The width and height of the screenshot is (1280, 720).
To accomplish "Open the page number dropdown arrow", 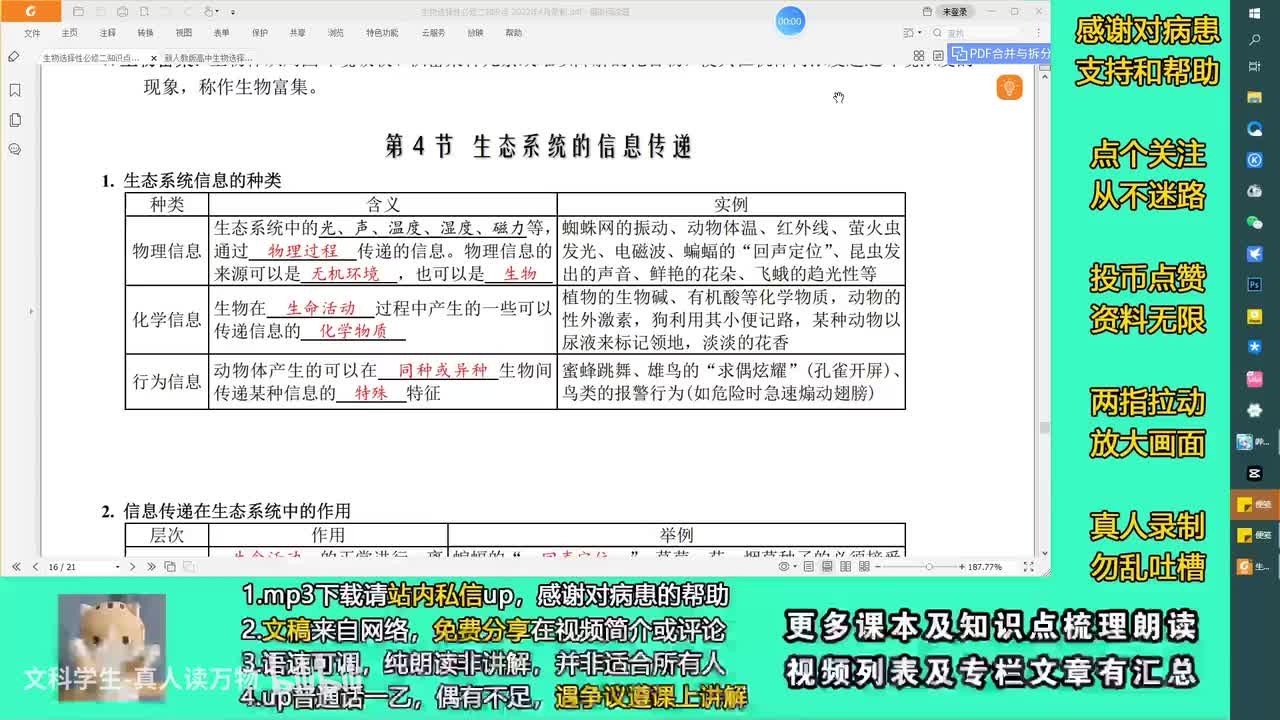I will coord(118,566).
